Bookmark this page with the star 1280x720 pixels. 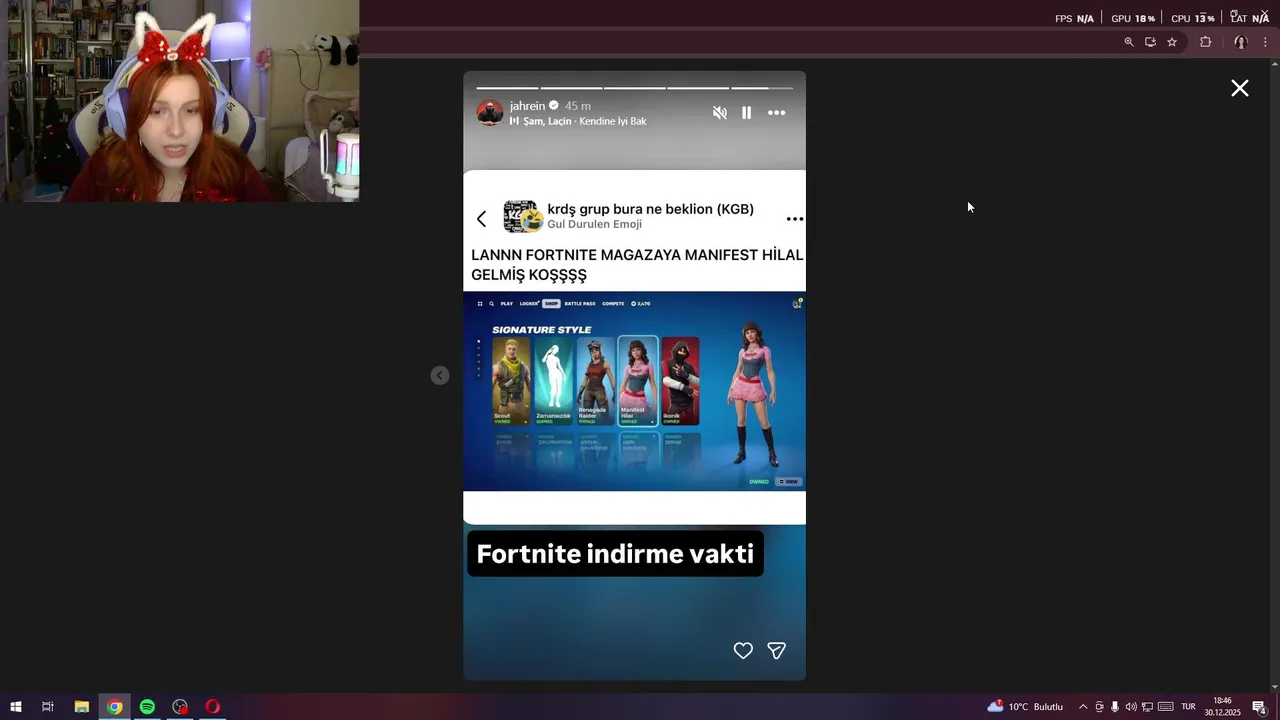pos(1172,42)
